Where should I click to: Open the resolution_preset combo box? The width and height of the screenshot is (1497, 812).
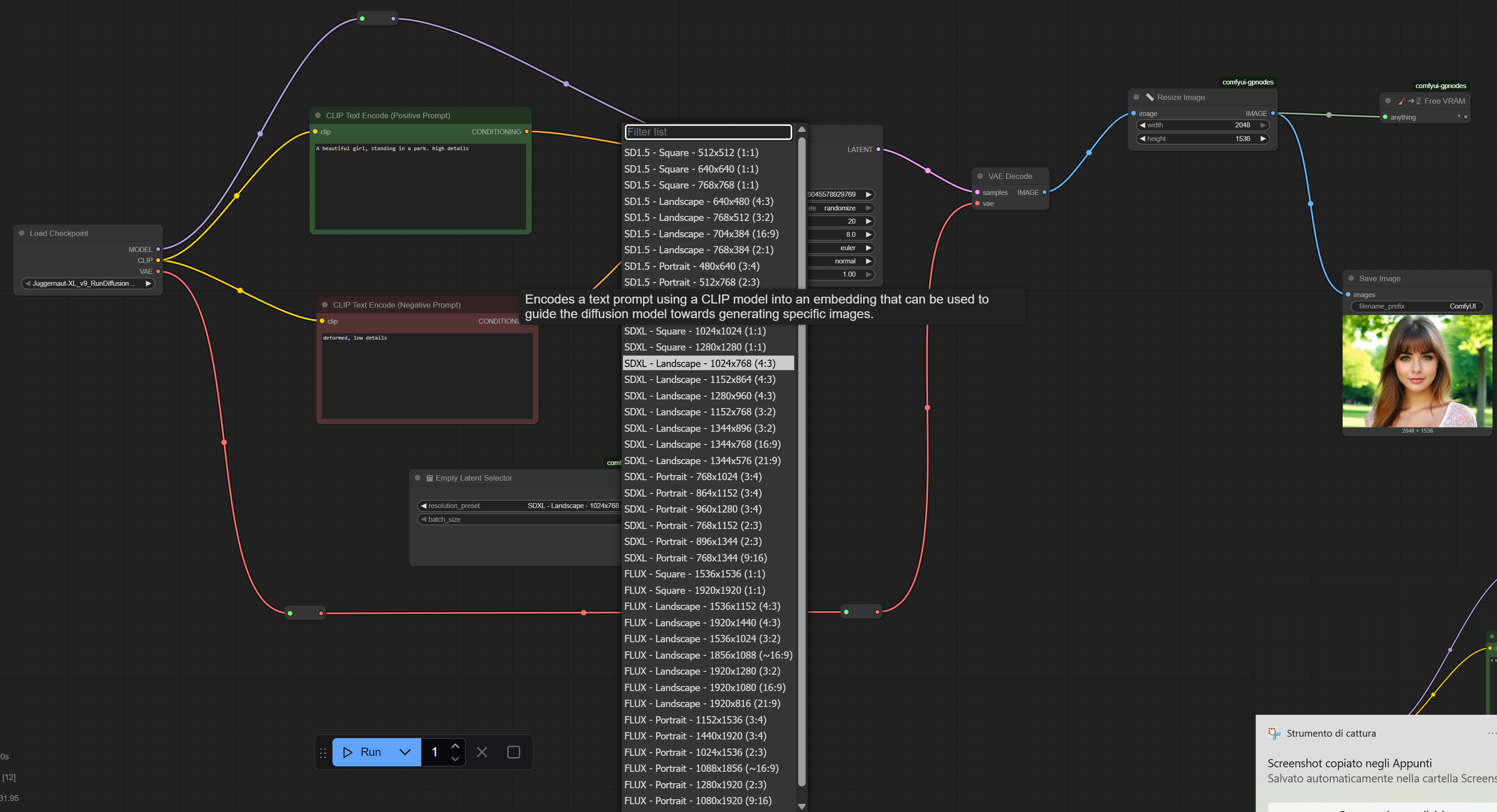click(x=520, y=505)
